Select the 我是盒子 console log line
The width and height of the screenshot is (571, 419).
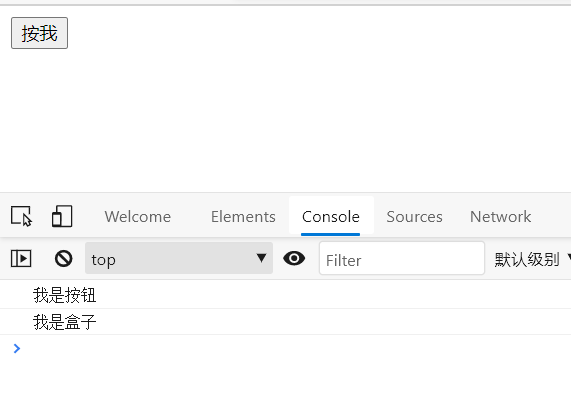286,322
